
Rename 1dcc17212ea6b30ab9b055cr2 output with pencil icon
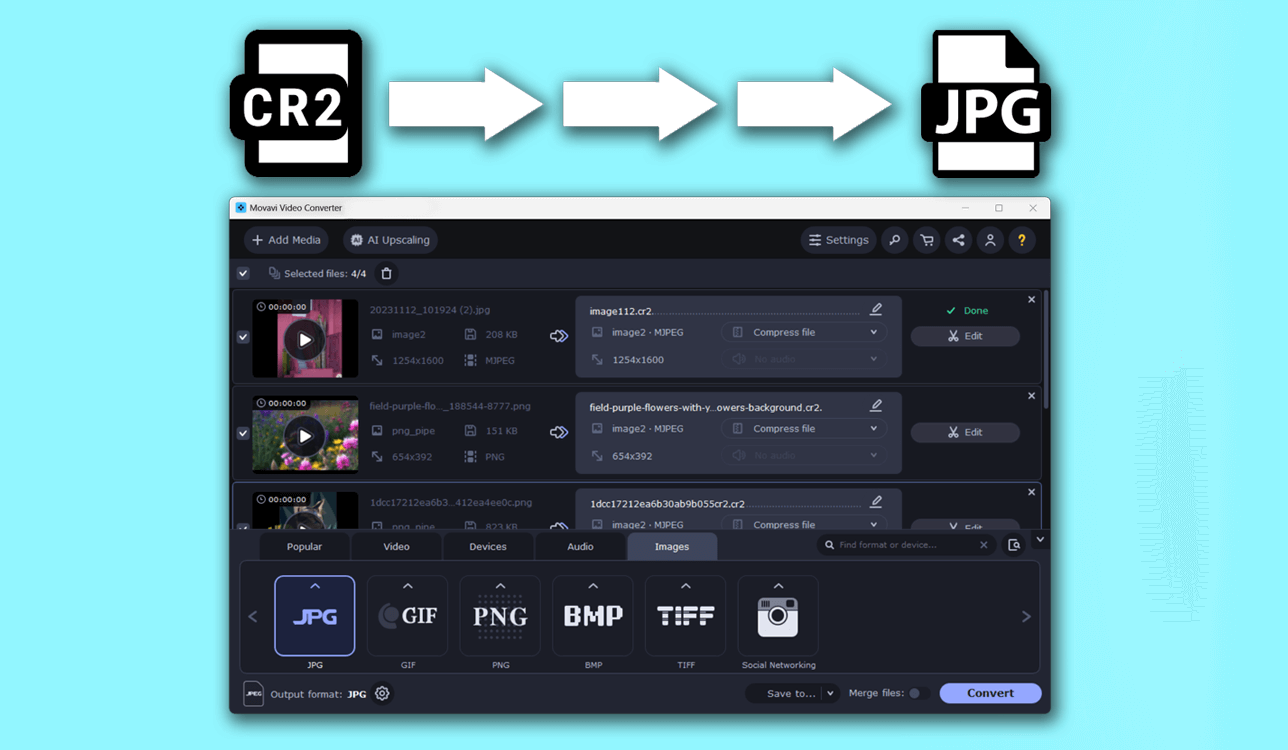coord(876,501)
